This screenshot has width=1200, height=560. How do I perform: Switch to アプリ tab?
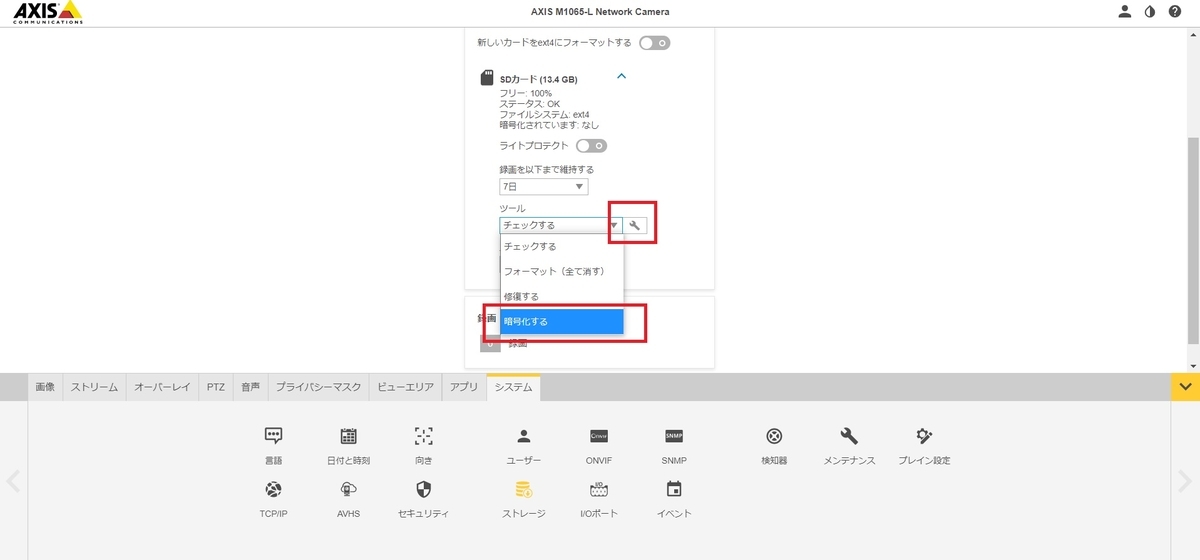[x=464, y=387]
